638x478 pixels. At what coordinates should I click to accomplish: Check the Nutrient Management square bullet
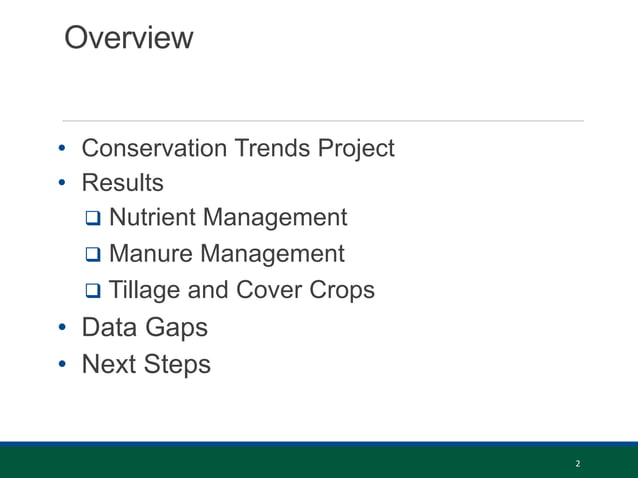coord(93,218)
